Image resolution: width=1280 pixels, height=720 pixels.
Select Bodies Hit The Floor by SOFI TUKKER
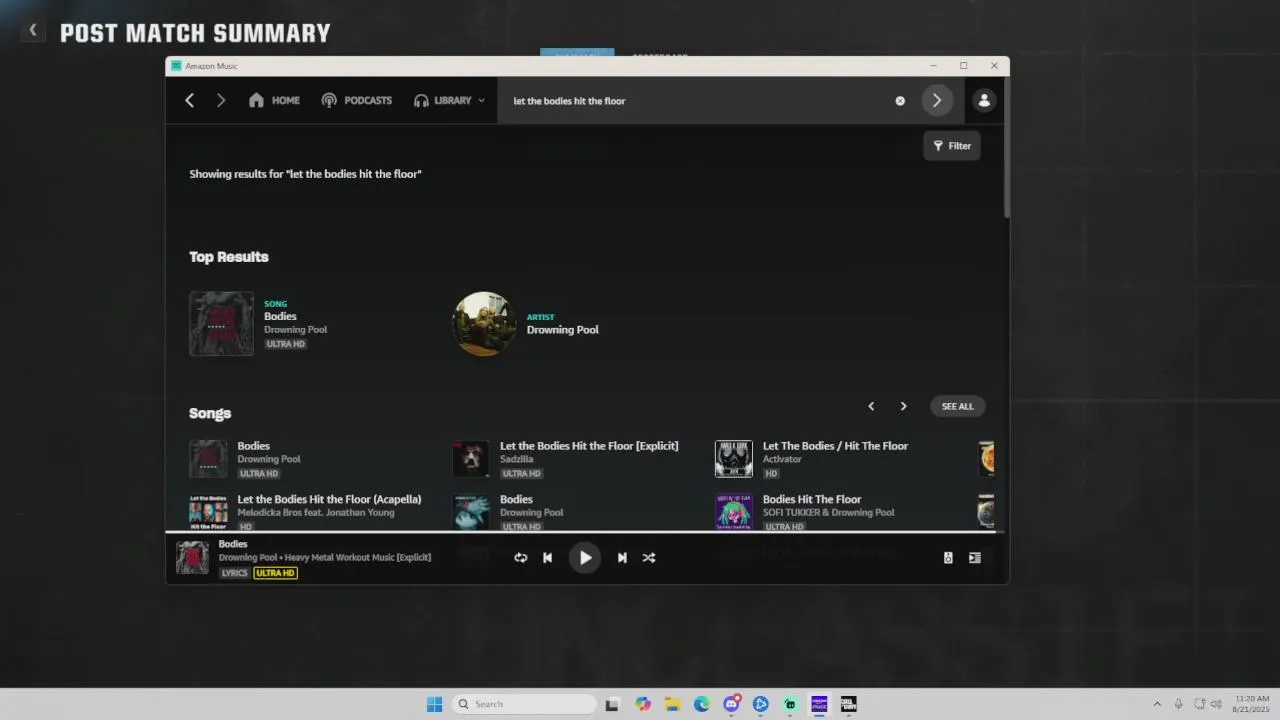pos(812,499)
